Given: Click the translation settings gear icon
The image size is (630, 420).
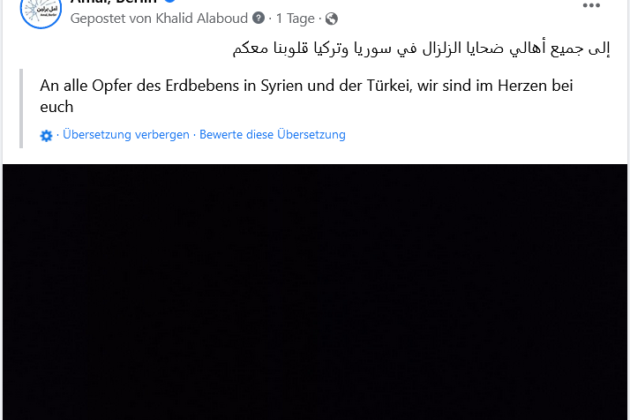Looking at the screenshot, I should (46, 135).
